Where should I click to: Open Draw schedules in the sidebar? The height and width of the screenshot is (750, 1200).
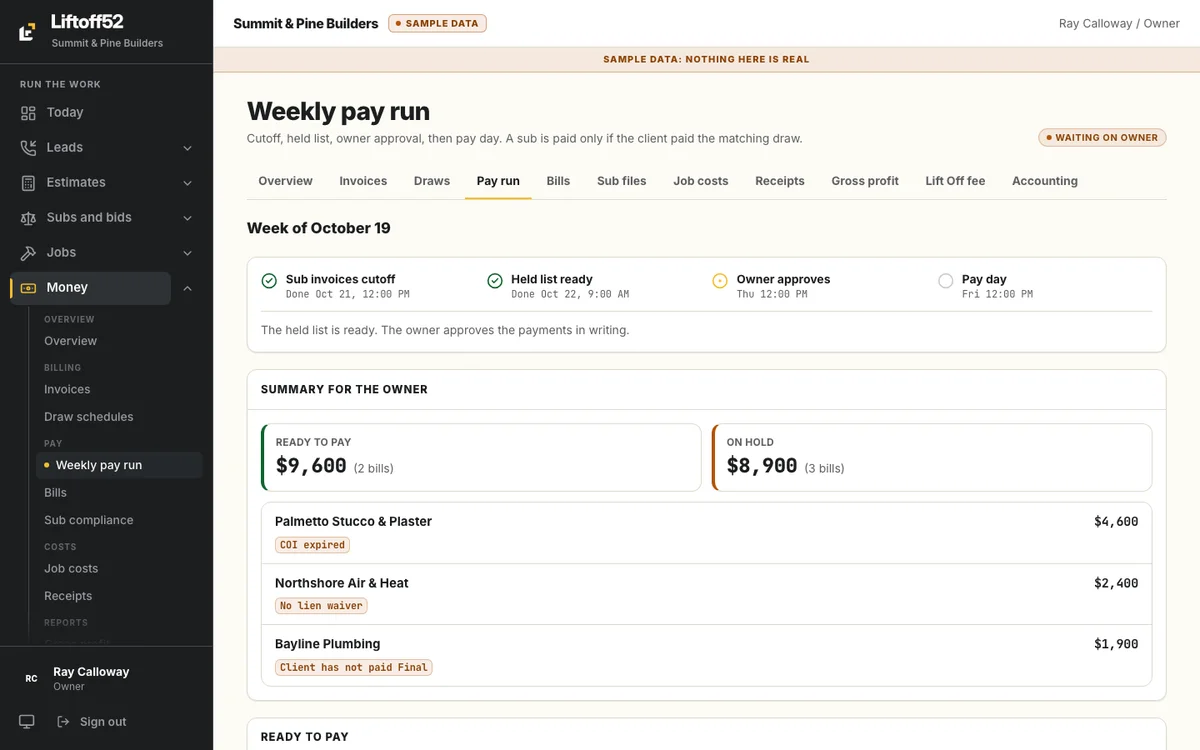coord(119,417)
